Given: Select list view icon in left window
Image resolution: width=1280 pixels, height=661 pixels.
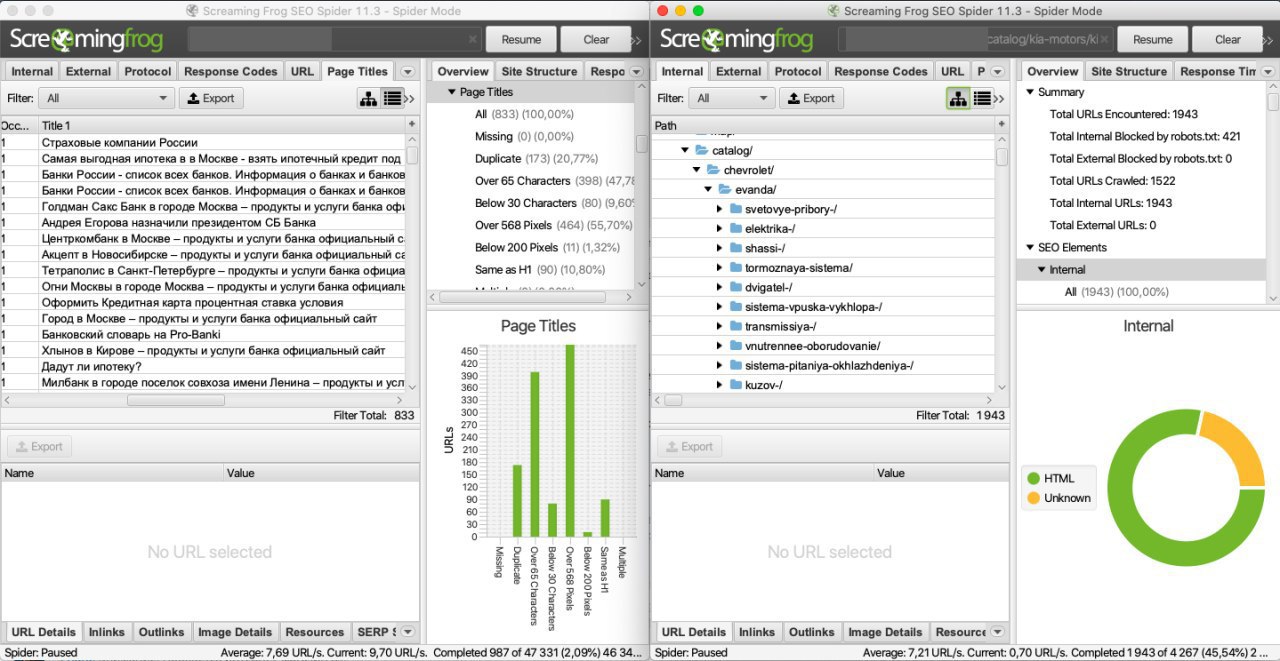Looking at the screenshot, I should (393, 98).
